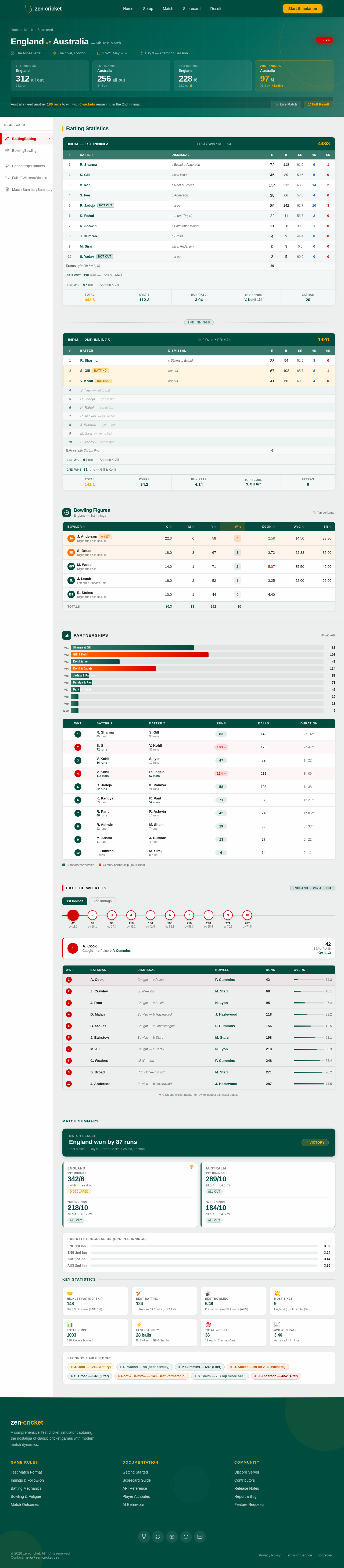Click the icon on Best Bowling card
Screen dimensions: 344x1568
point(208,1293)
